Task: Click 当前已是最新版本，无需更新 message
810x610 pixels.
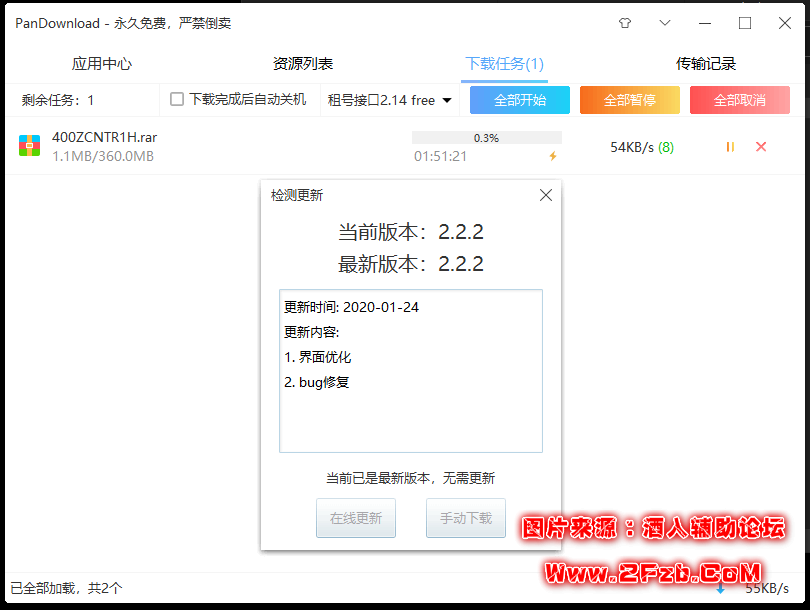Action: 410,478
